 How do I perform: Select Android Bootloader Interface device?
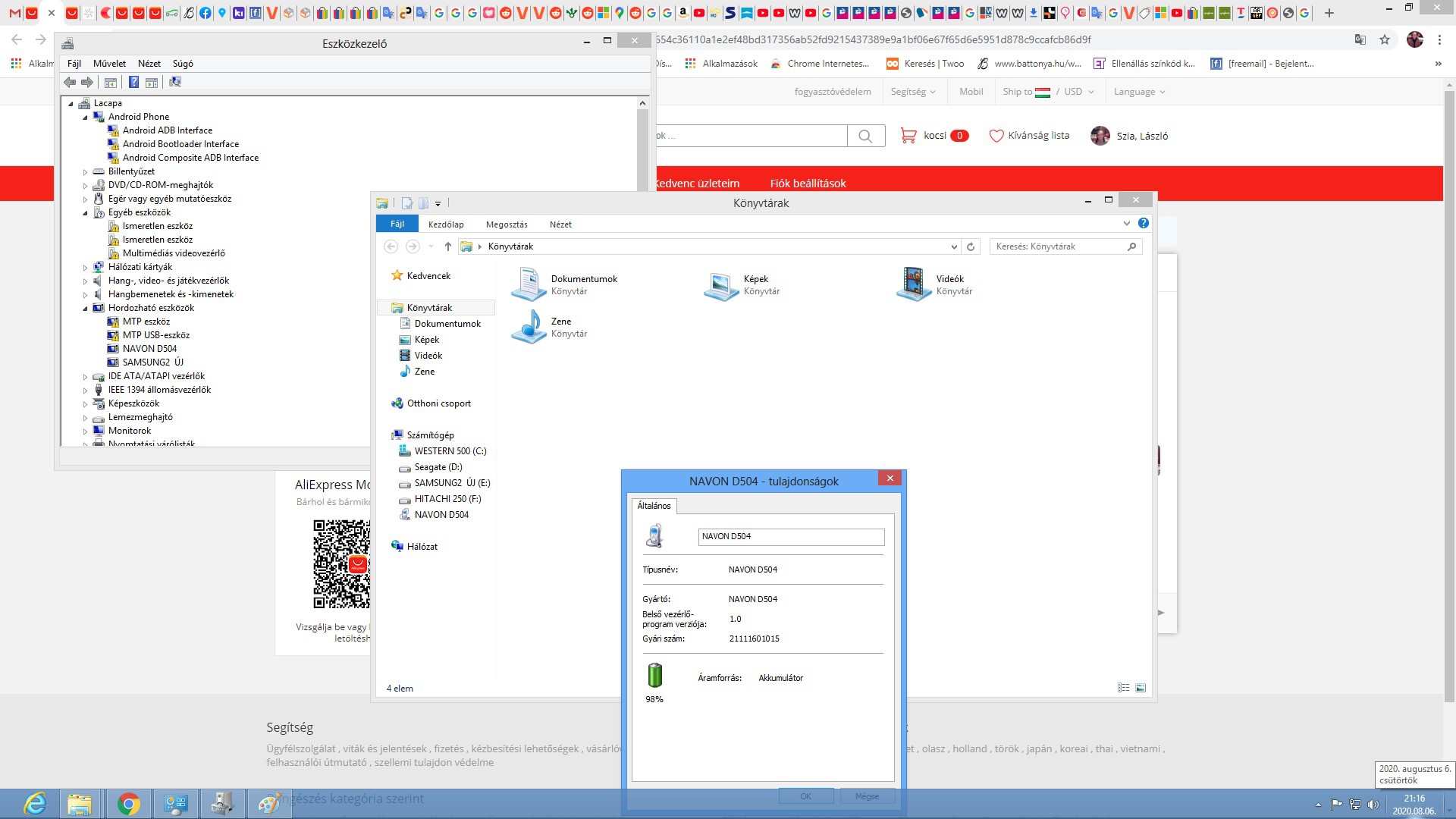(x=180, y=144)
